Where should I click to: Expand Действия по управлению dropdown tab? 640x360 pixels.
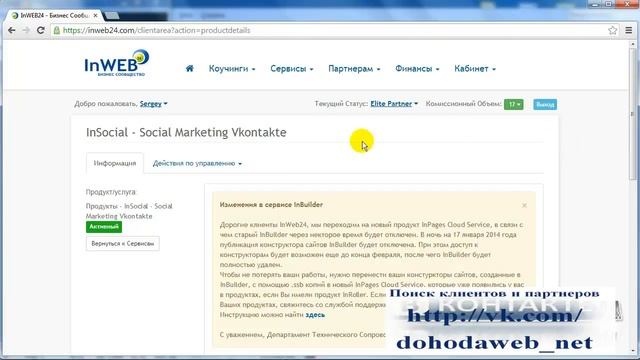(197, 163)
